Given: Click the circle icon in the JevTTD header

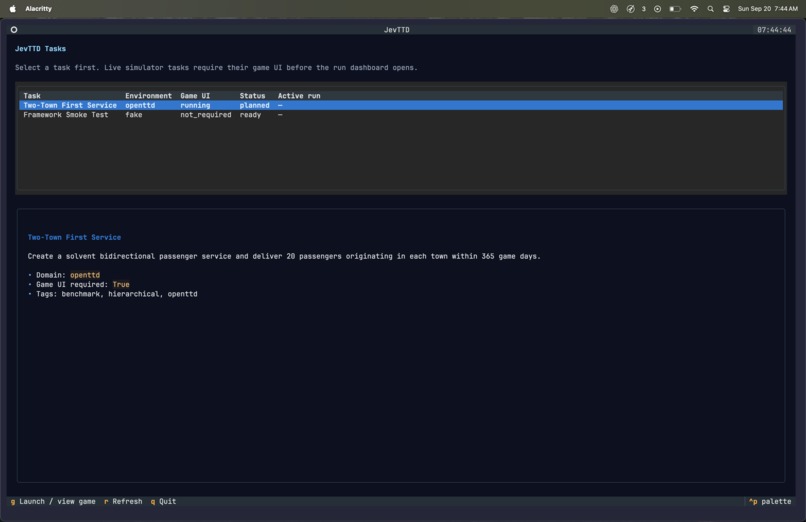Looking at the screenshot, I should click(14, 30).
